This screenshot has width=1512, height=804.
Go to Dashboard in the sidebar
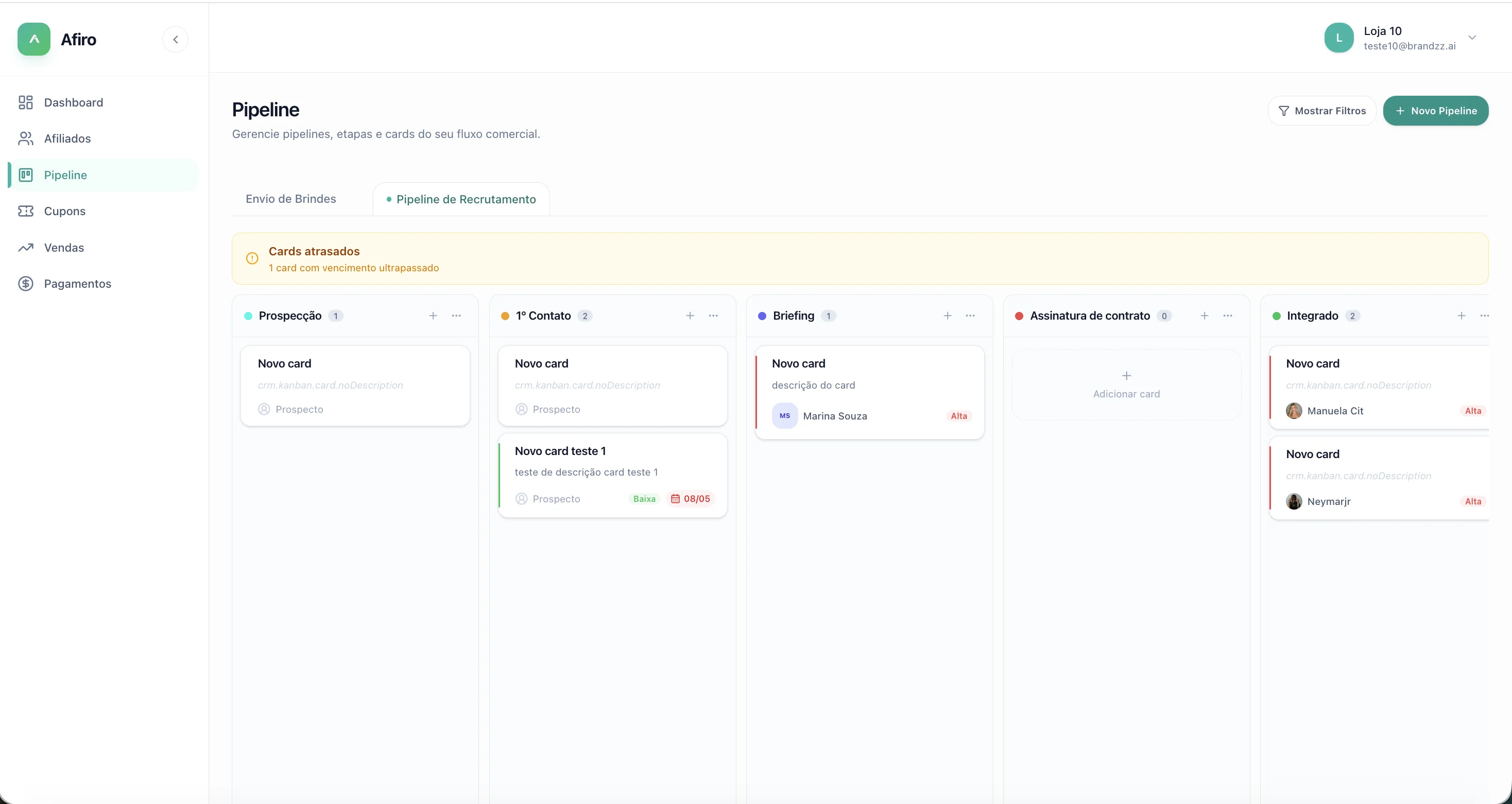click(102, 103)
